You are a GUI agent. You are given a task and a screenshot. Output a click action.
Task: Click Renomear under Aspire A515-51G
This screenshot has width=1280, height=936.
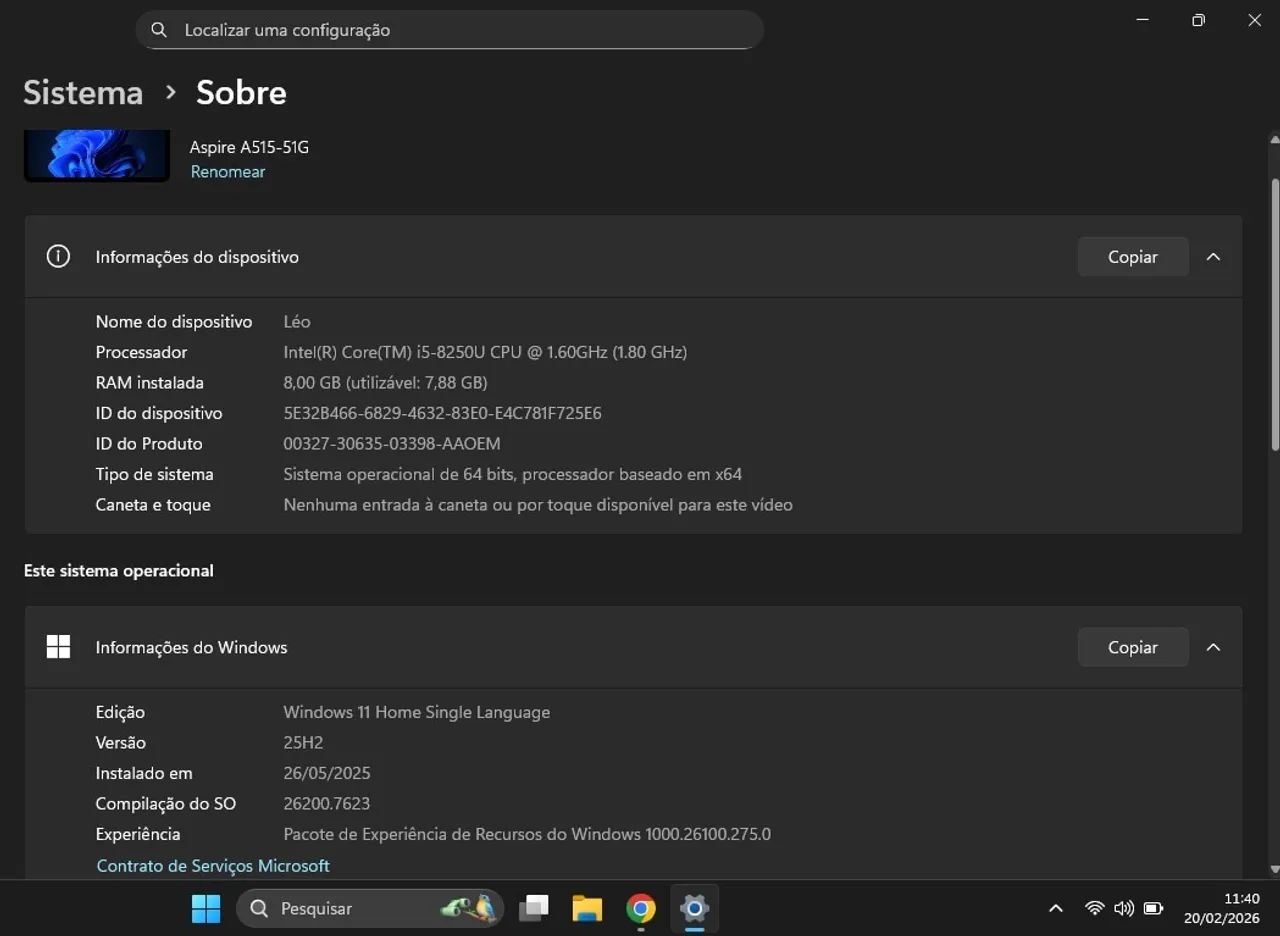pyautogui.click(x=227, y=171)
